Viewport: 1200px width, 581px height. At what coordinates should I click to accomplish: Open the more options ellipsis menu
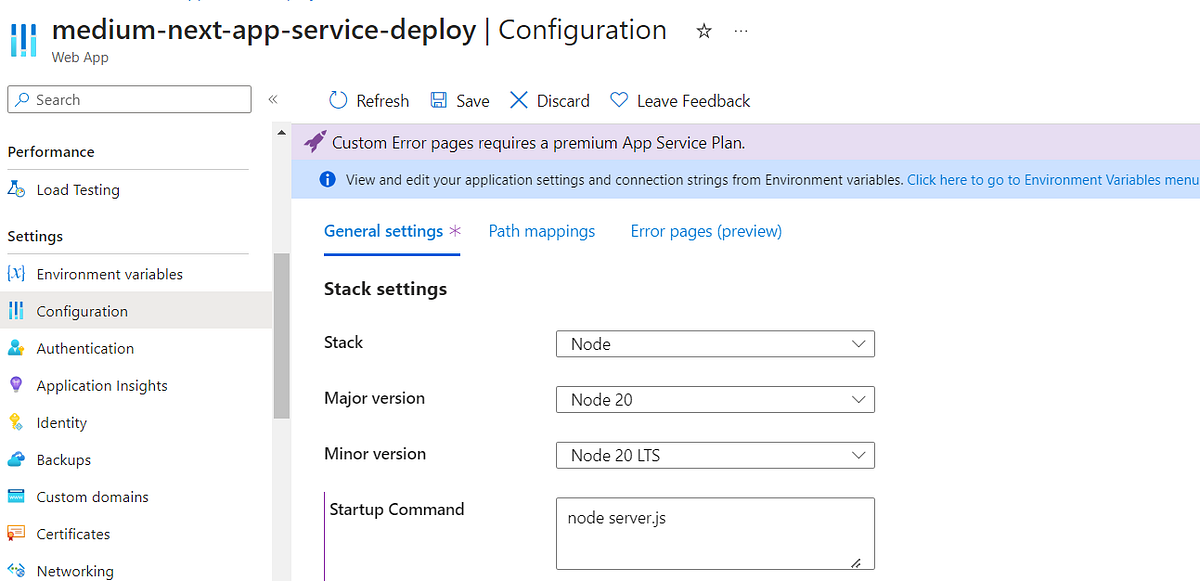click(x=741, y=31)
